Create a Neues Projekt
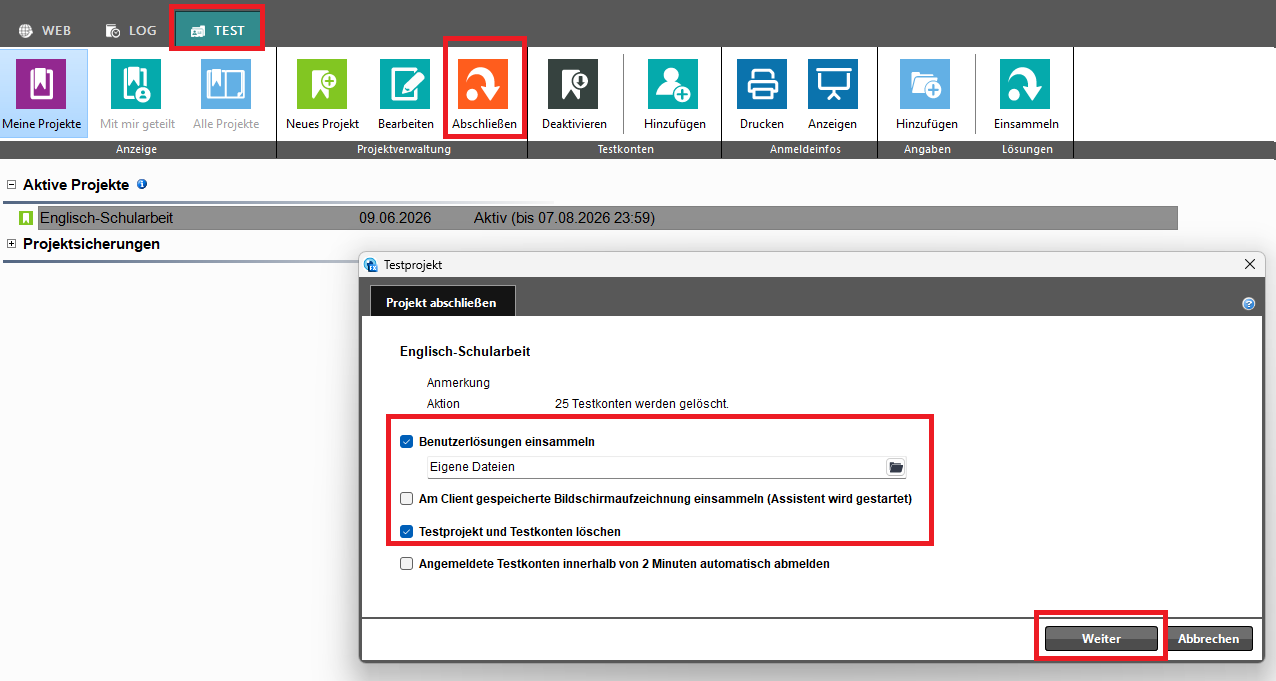Viewport: 1276px width, 681px height. point(322,83)
